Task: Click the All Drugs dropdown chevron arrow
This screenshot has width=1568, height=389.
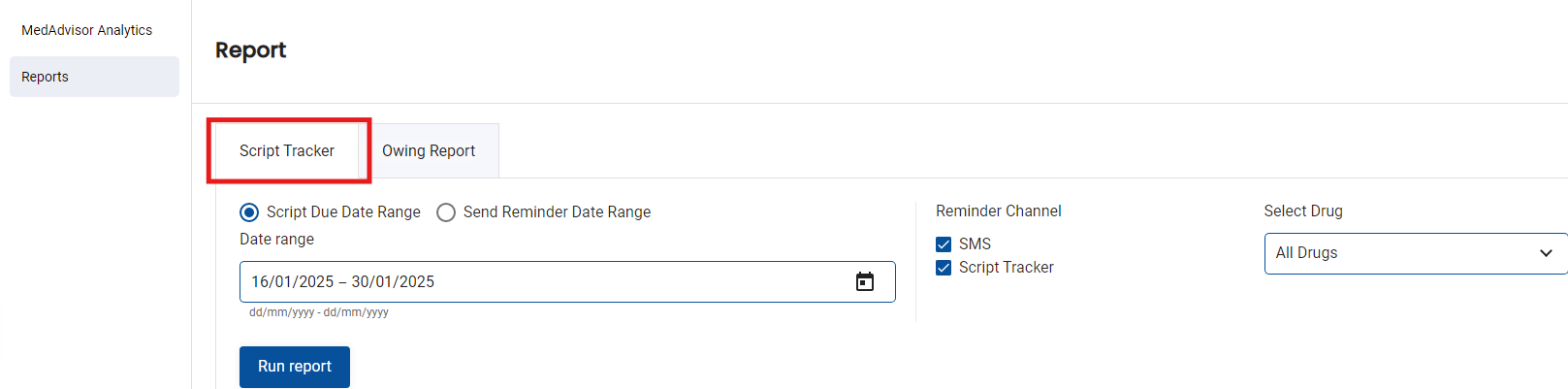Action: point(1546,253)
